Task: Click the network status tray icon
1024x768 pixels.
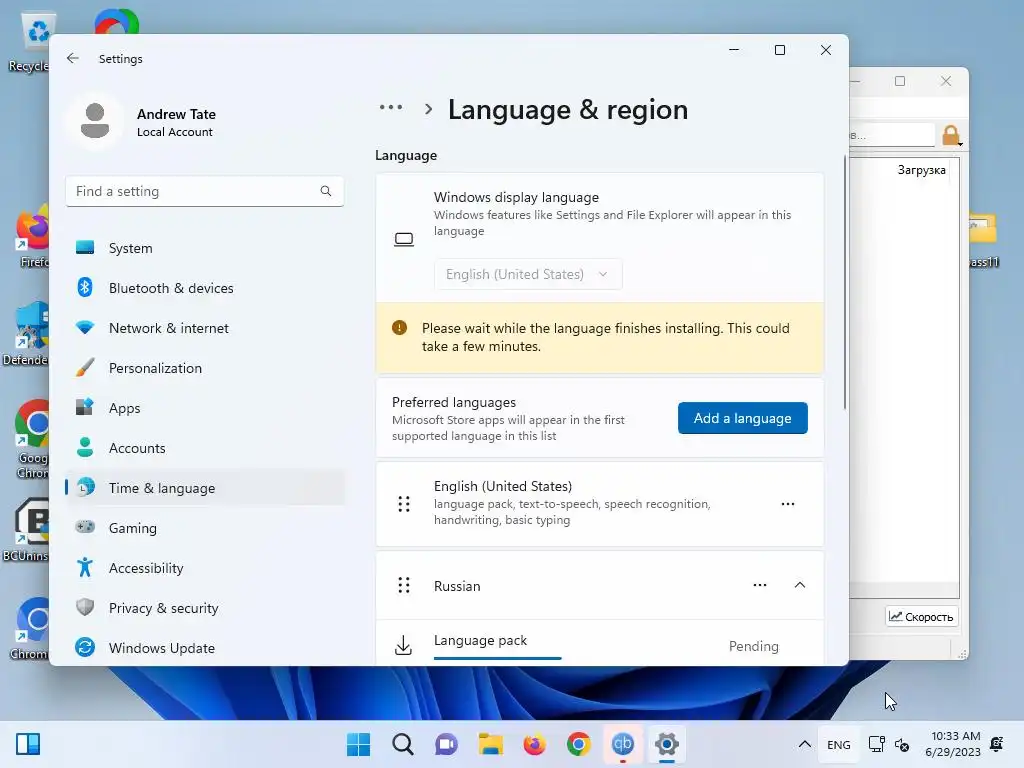Action: pyautogui.click(x=876, y=744)
